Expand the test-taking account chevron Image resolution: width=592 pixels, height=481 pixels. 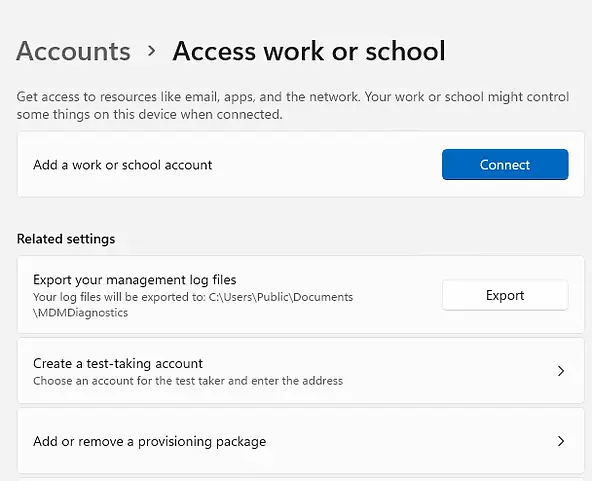(561, 371)
